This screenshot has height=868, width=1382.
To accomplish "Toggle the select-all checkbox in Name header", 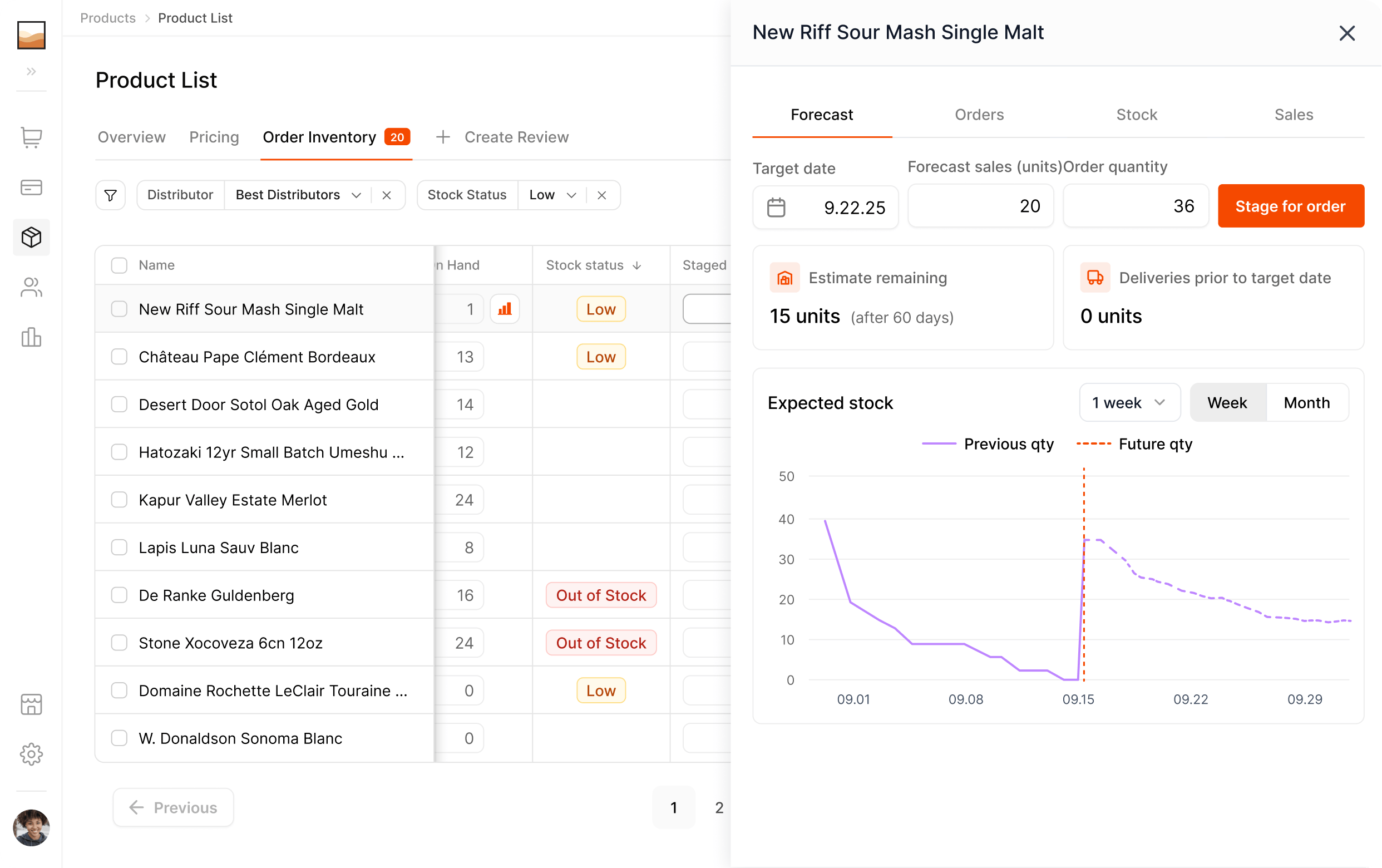I will click(119, 265).
